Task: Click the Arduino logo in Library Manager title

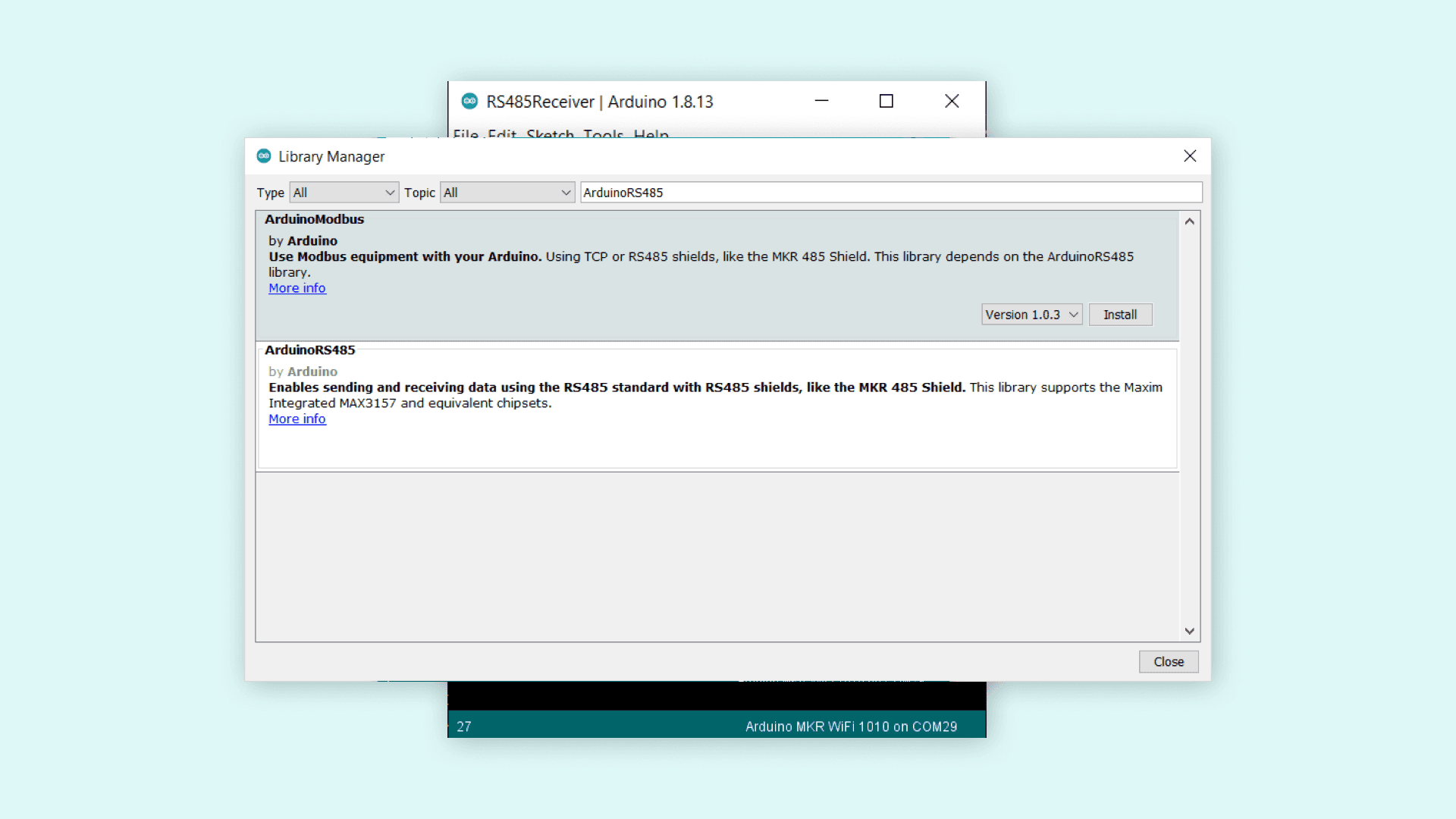Action: tap(264, 156)
